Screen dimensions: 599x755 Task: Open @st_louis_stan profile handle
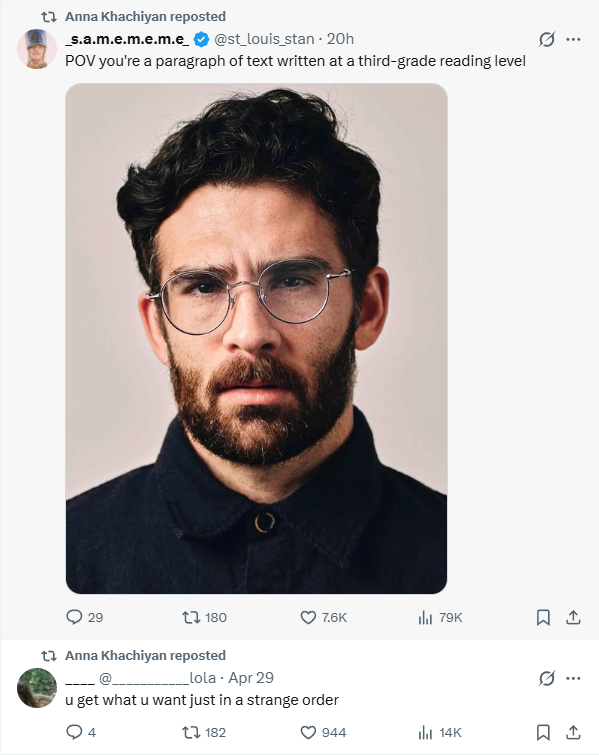point(264,39)
